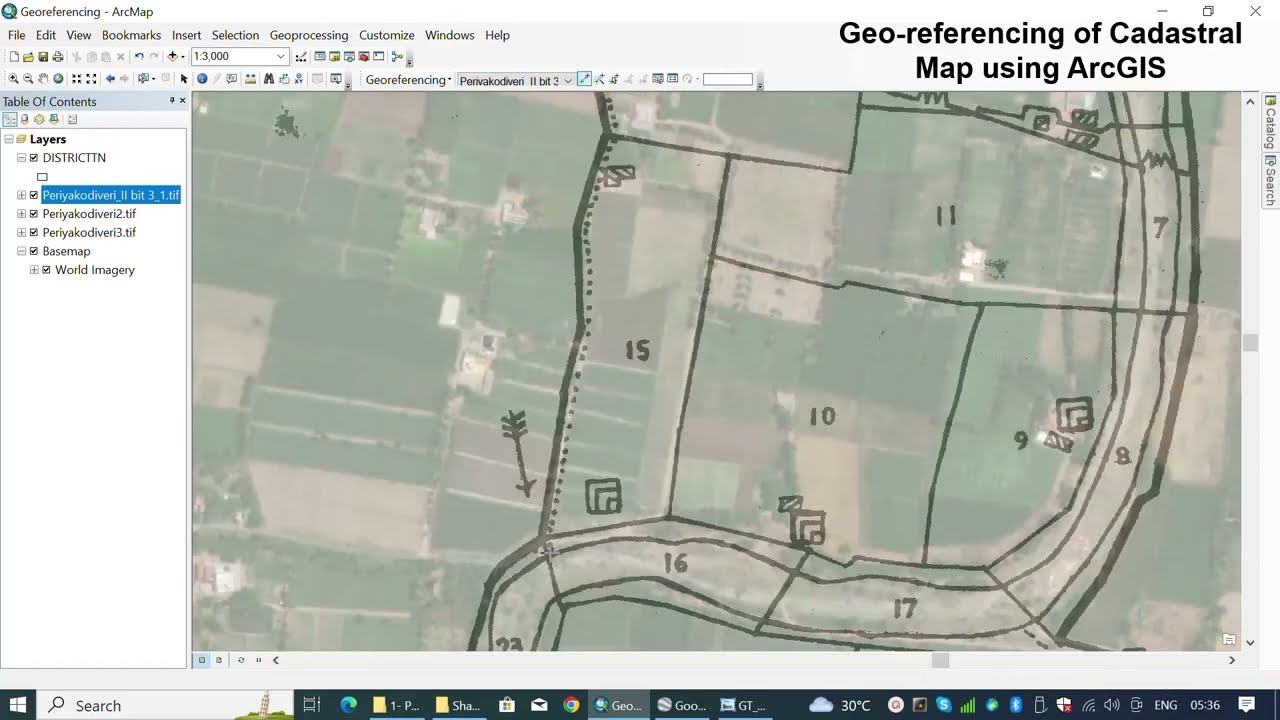
Task: Open the Selection menu
Action: click(x=235, y=35)
